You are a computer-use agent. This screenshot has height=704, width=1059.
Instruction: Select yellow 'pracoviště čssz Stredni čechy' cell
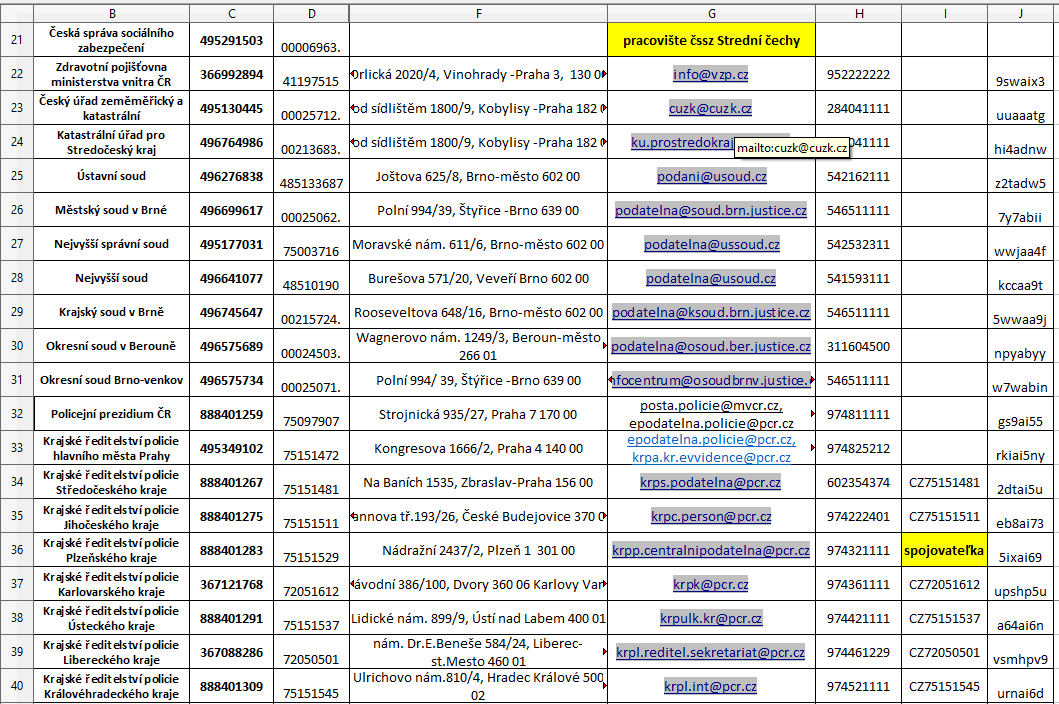point(710,41)
